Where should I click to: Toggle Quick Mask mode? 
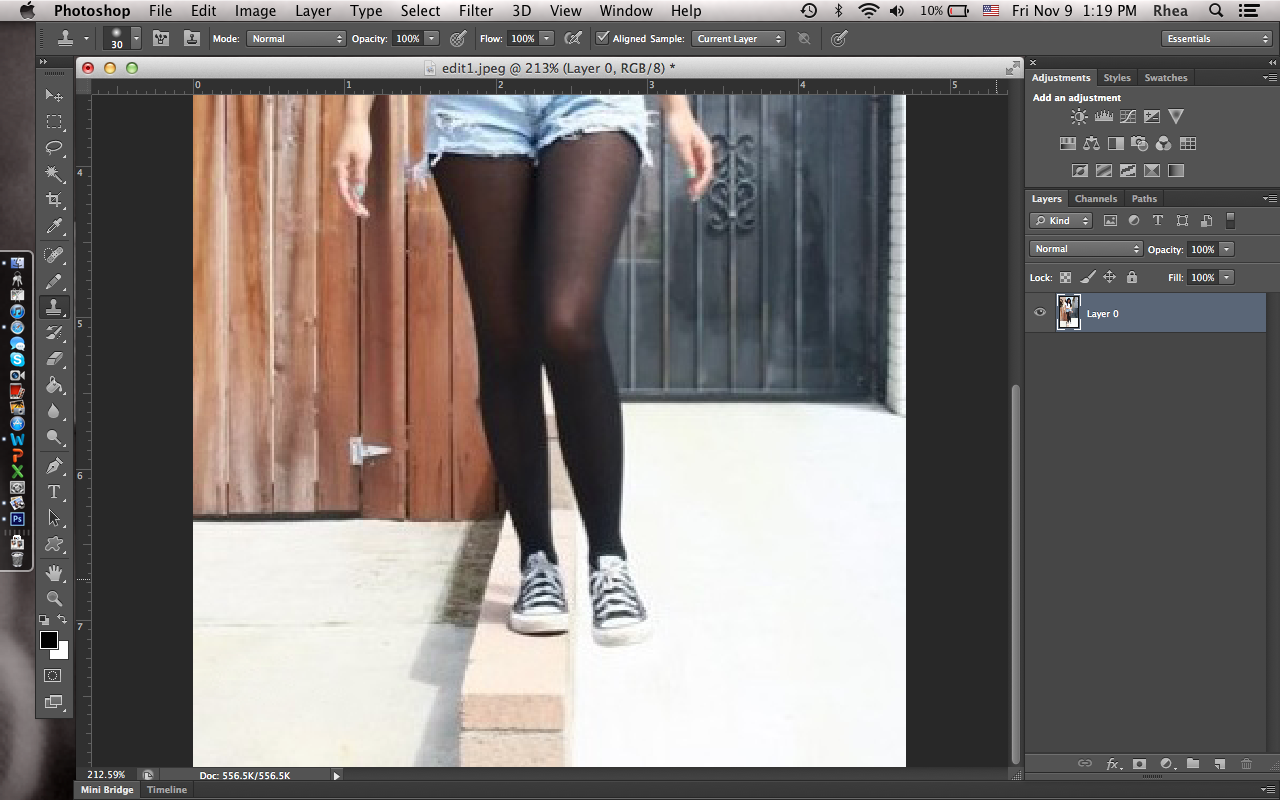tap(54, 675)
